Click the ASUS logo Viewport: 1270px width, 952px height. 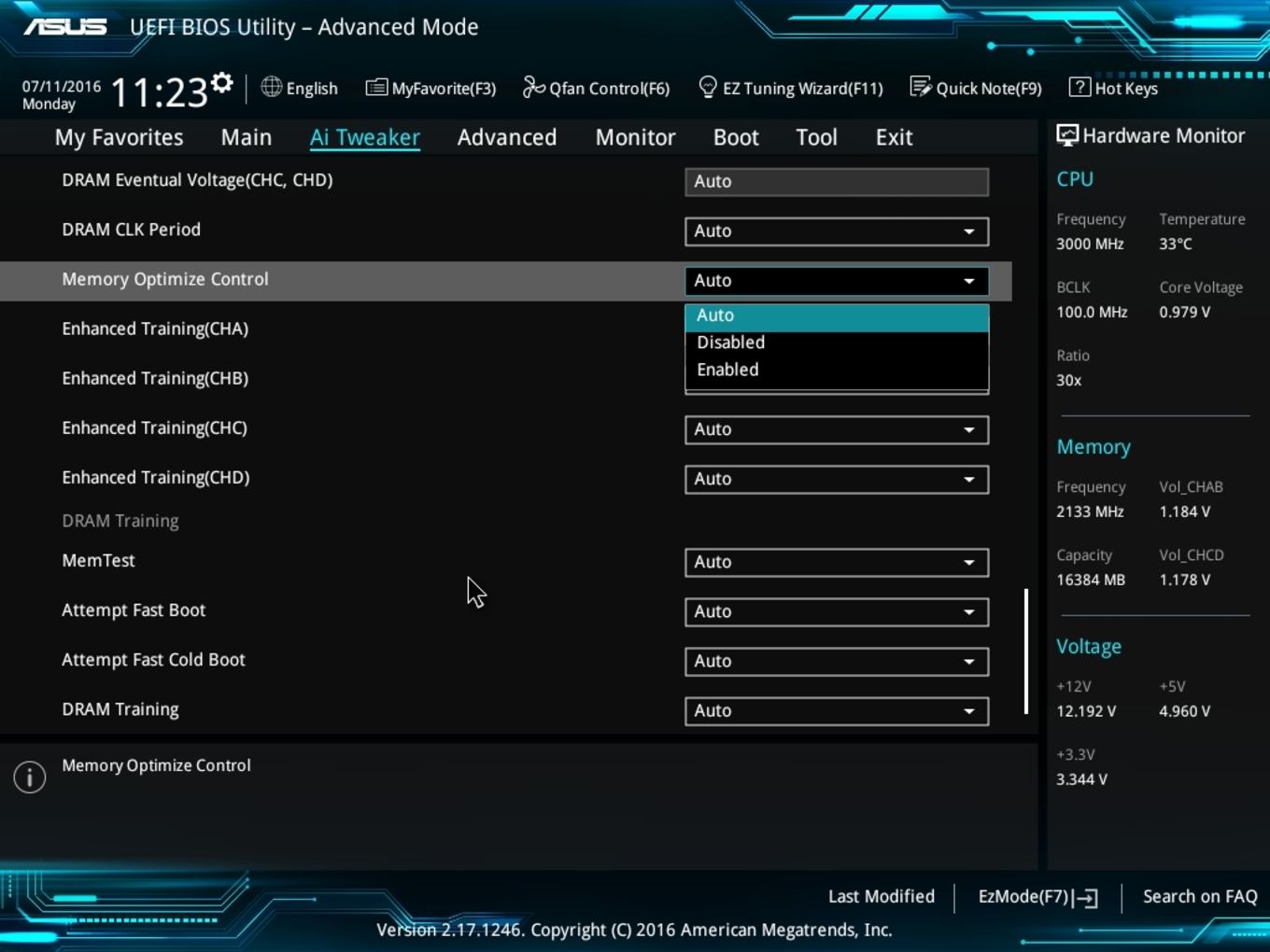click(65, 26)
